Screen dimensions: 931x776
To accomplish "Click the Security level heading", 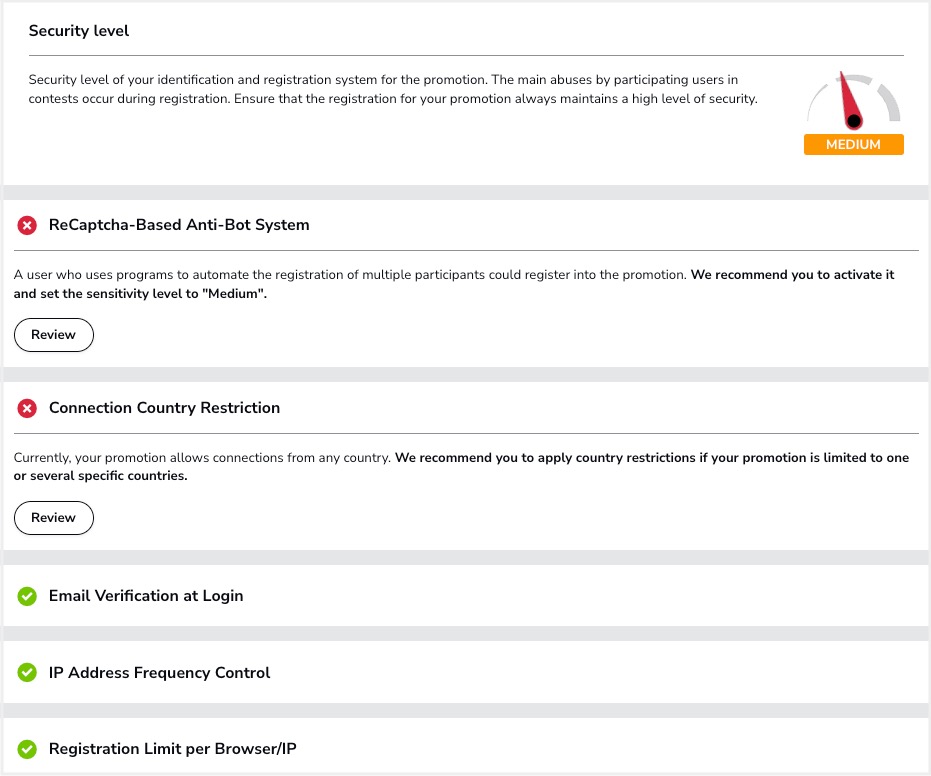I will coord(79,31).
